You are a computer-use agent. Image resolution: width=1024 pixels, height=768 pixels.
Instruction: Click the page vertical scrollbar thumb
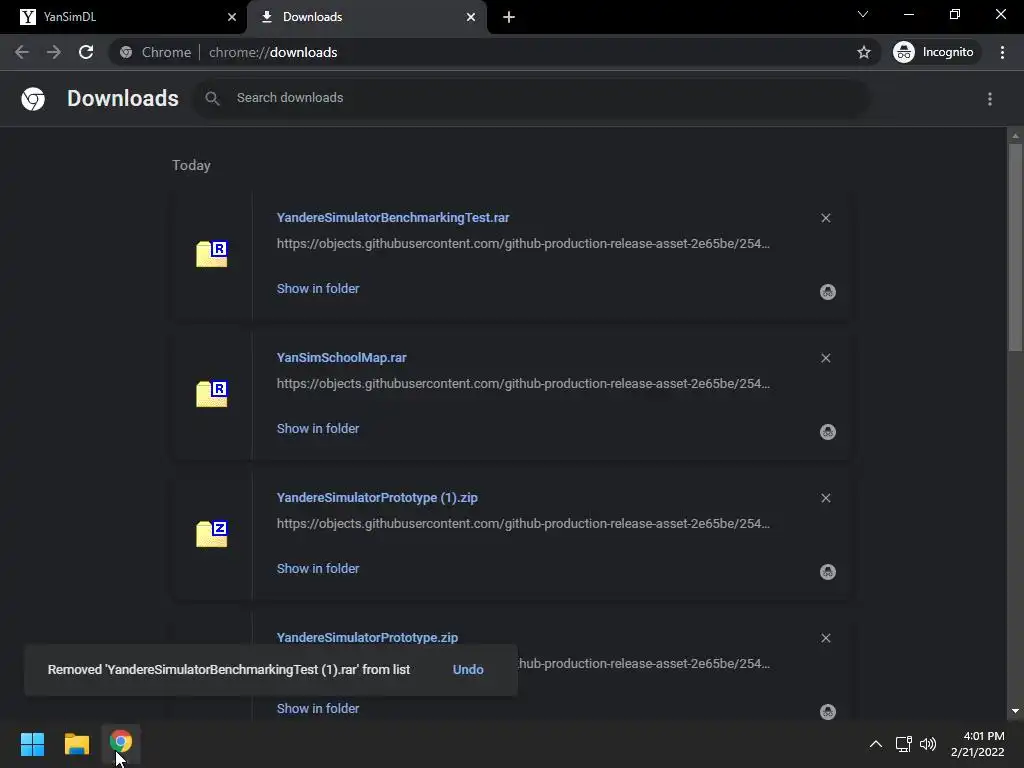point(1015,248)
